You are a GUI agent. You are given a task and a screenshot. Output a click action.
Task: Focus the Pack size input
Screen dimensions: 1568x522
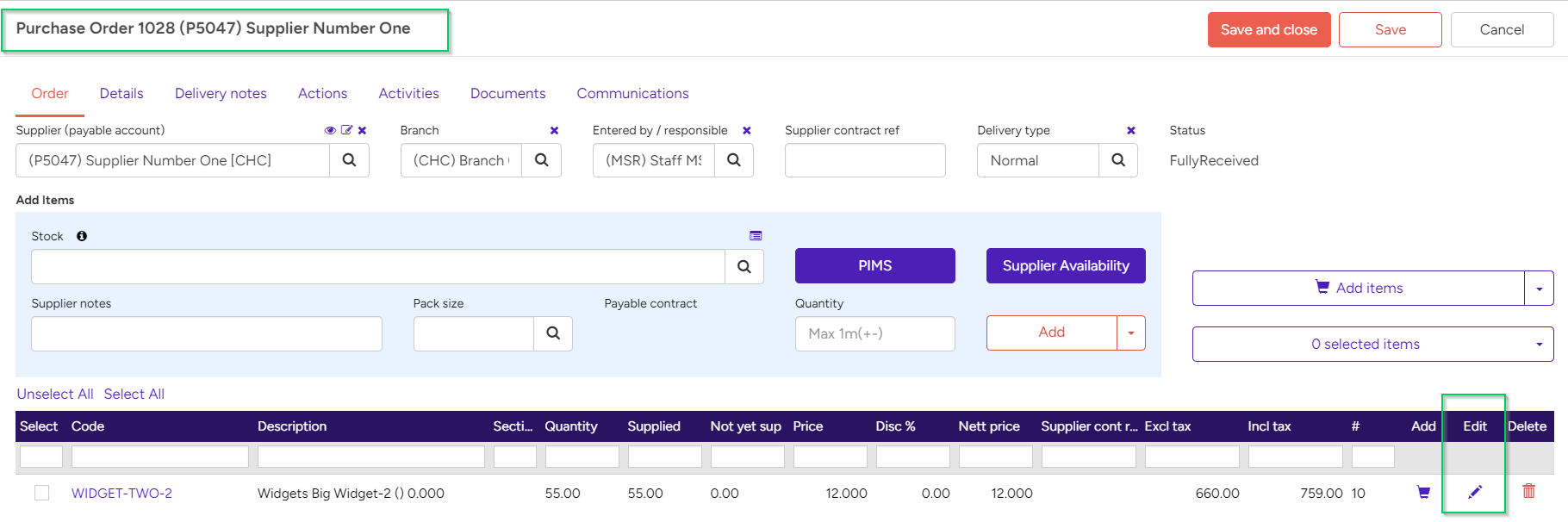474,333
